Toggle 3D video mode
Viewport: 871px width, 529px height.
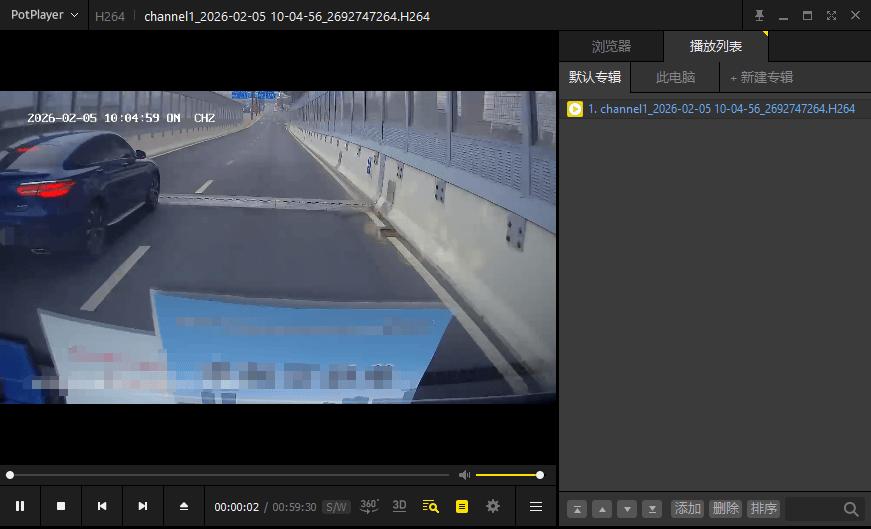coord(399,506)
